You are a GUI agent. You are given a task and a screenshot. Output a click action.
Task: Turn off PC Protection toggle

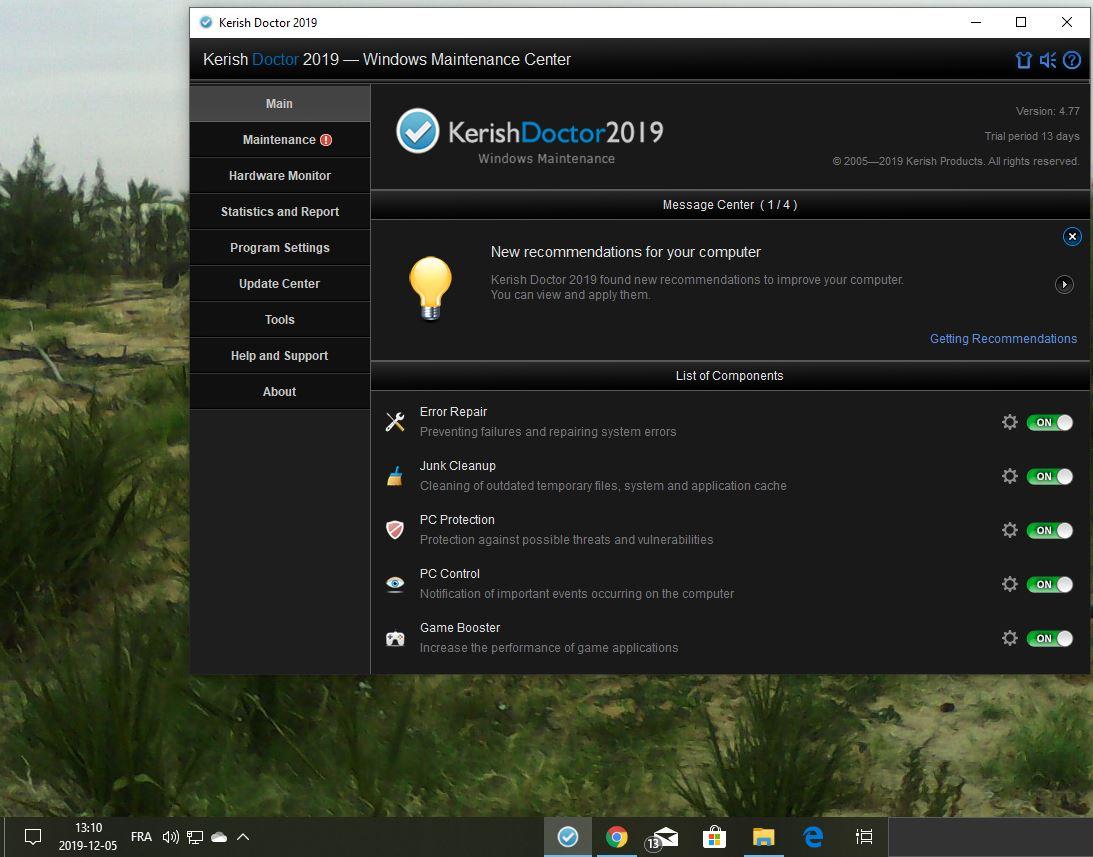1050,530
